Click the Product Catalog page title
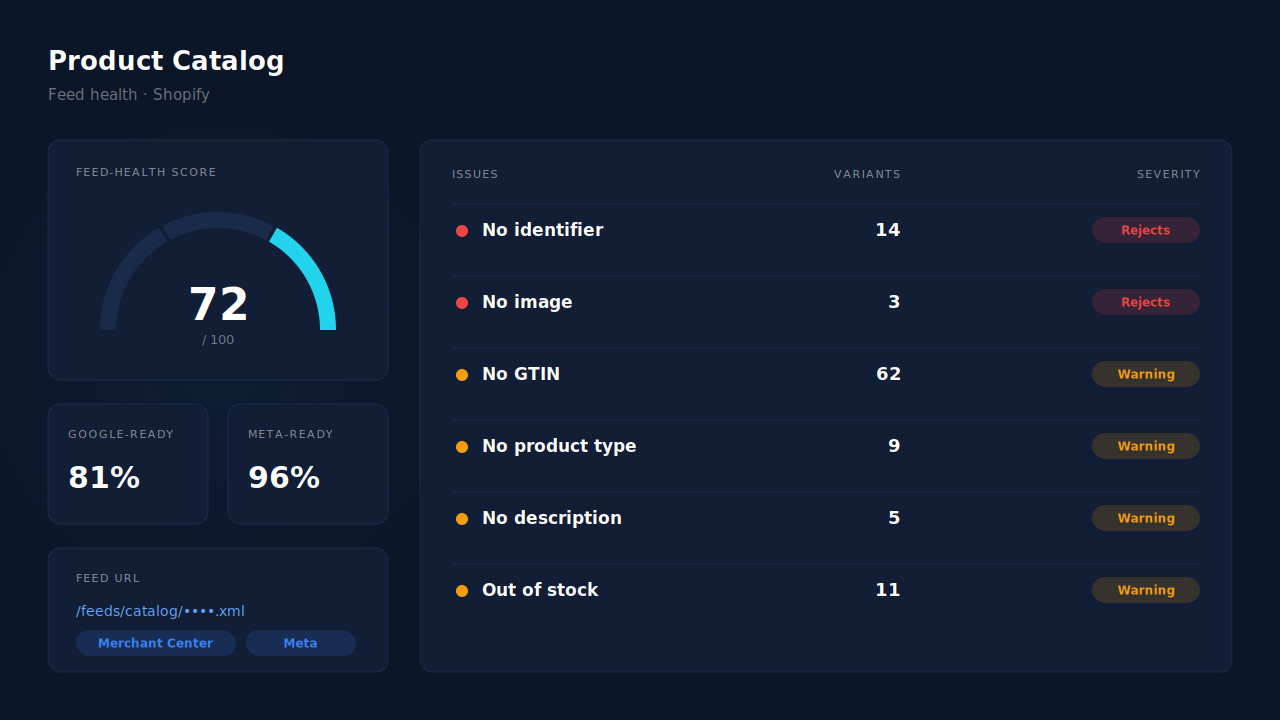Image resolution: width=1280 pixels, height=720 pixels. tap(166, 61)
